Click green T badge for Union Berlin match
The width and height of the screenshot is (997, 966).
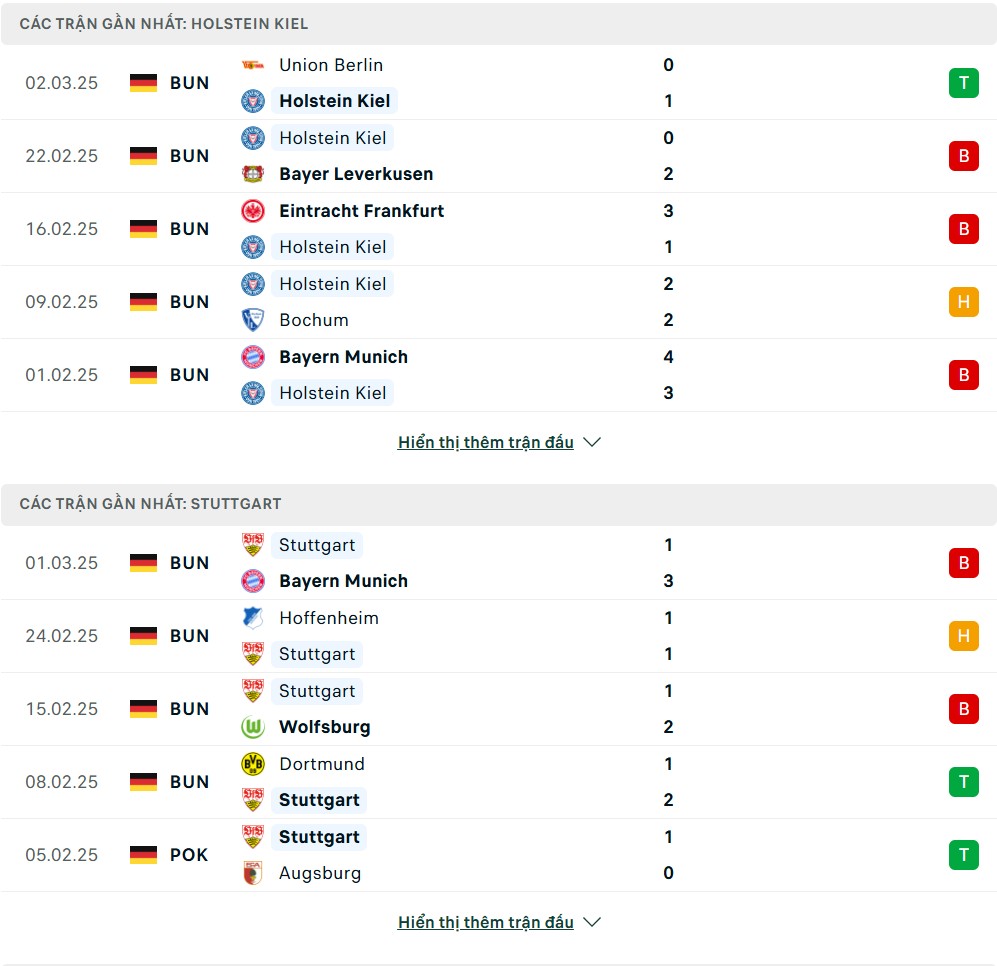tap(963, 83)
